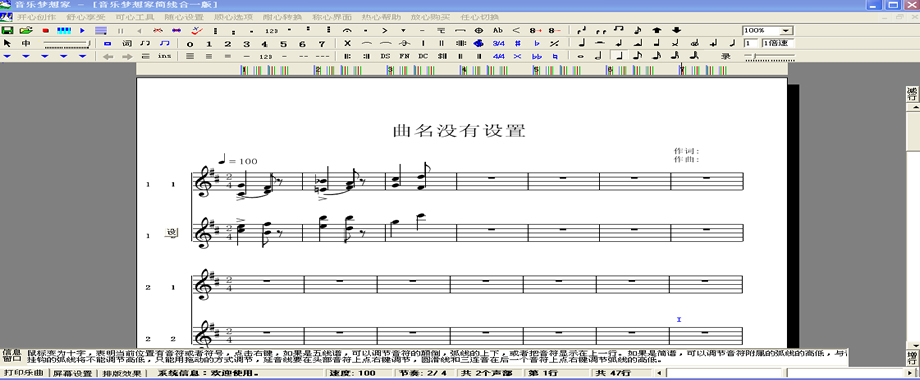
Task: Play the score with blue play arrow
Action: click(83, 30)
